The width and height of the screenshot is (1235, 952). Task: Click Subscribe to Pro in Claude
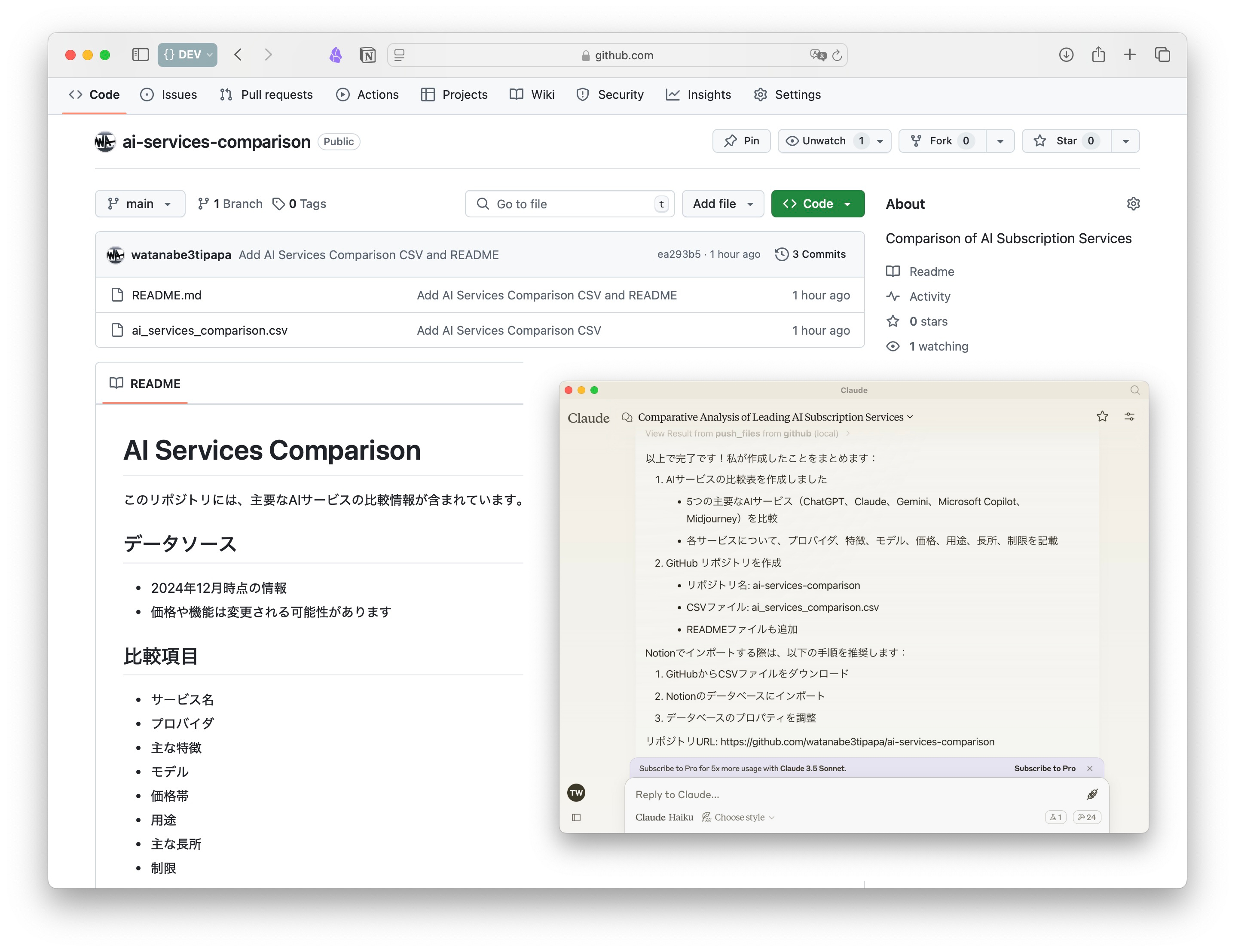pos(1045,768)
